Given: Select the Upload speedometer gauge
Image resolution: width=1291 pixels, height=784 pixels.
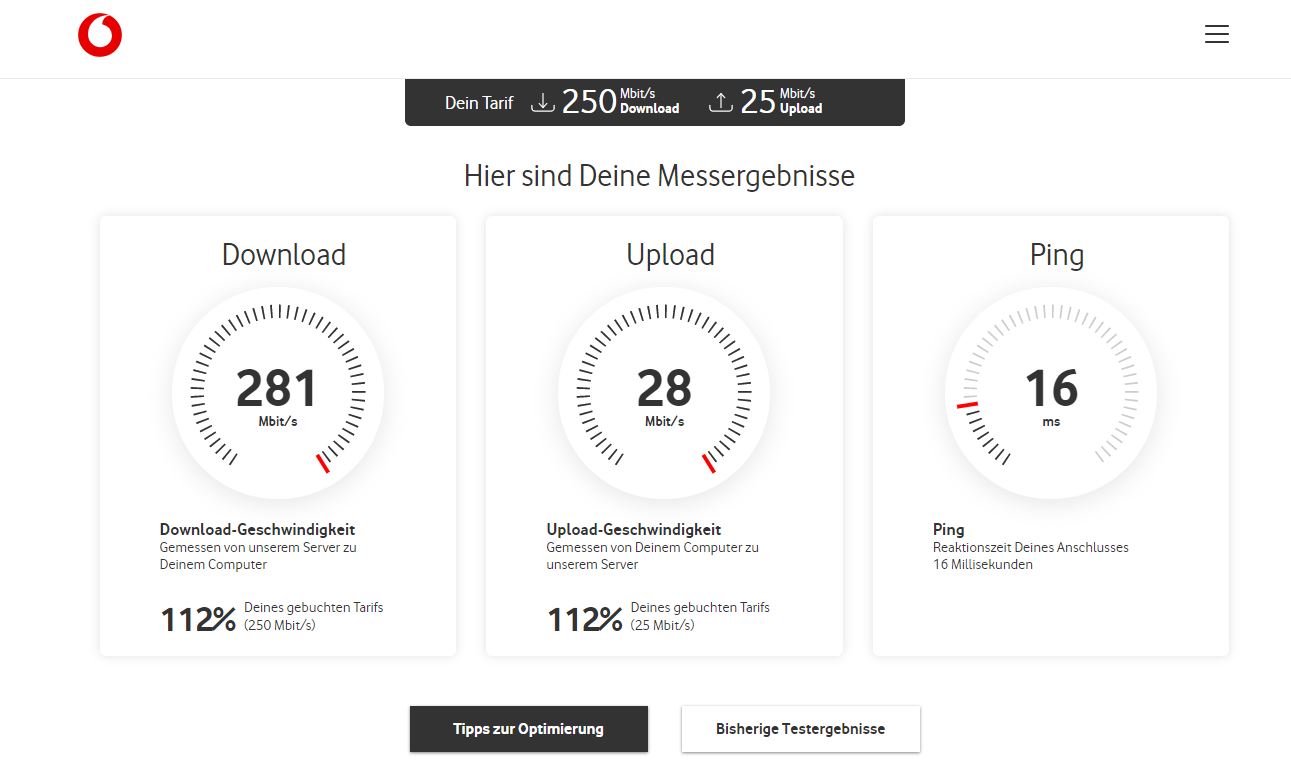Looking at the screenshot, I should click(x=663, y=392).
